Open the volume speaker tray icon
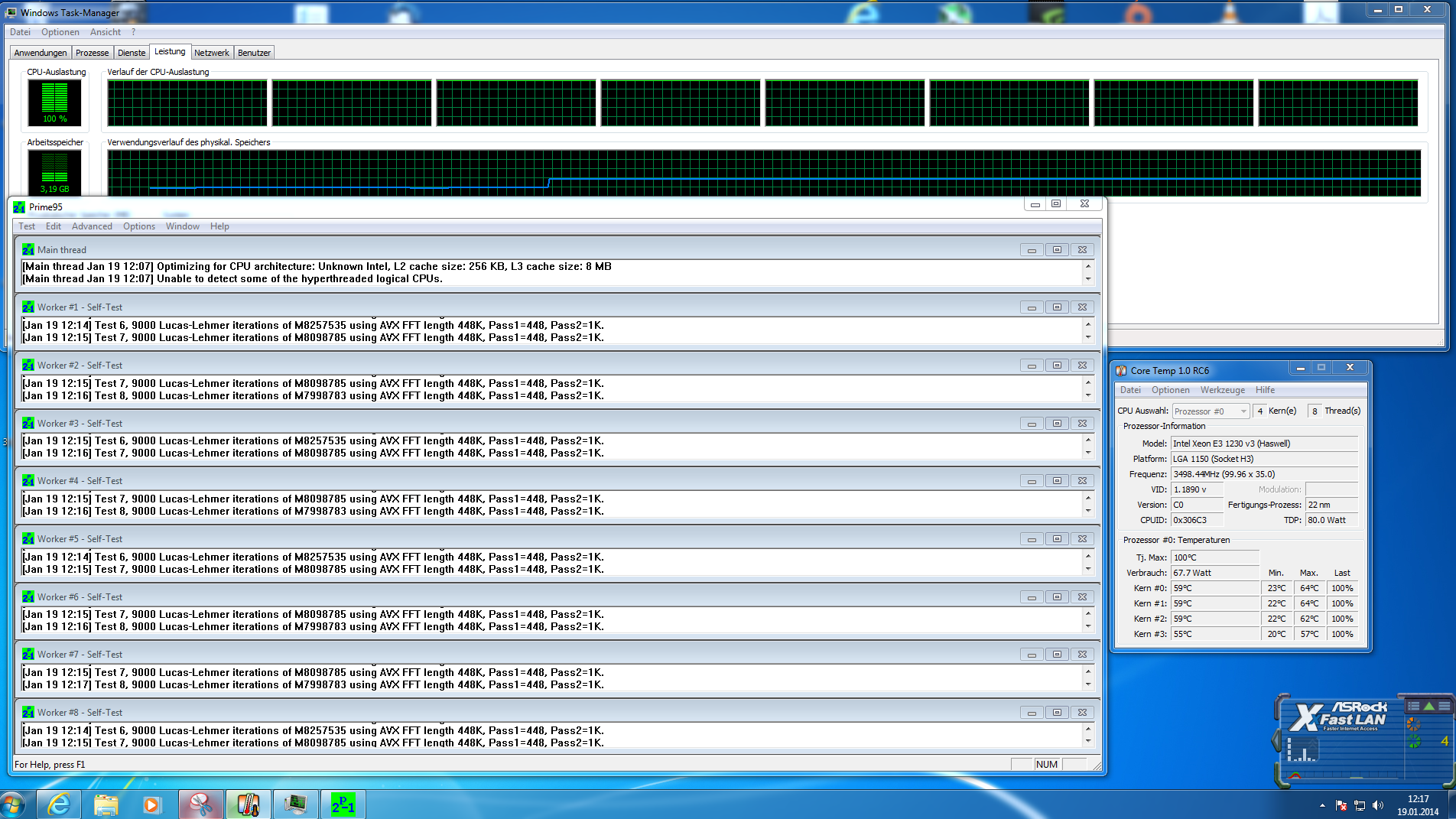 [1378, 805]
